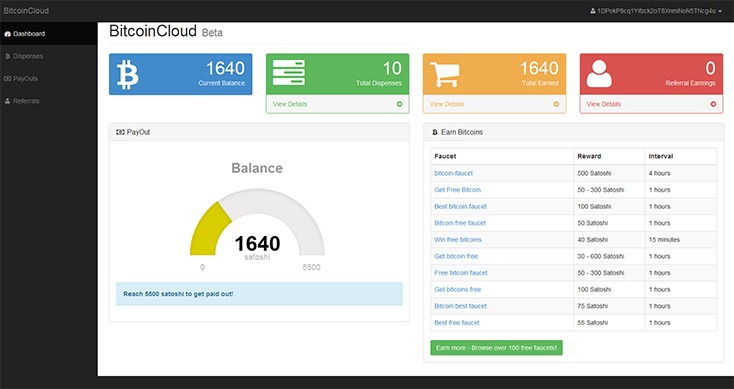Open the Best free faucet link
Screen dimensions: 734x389
(x=457, y=323)
